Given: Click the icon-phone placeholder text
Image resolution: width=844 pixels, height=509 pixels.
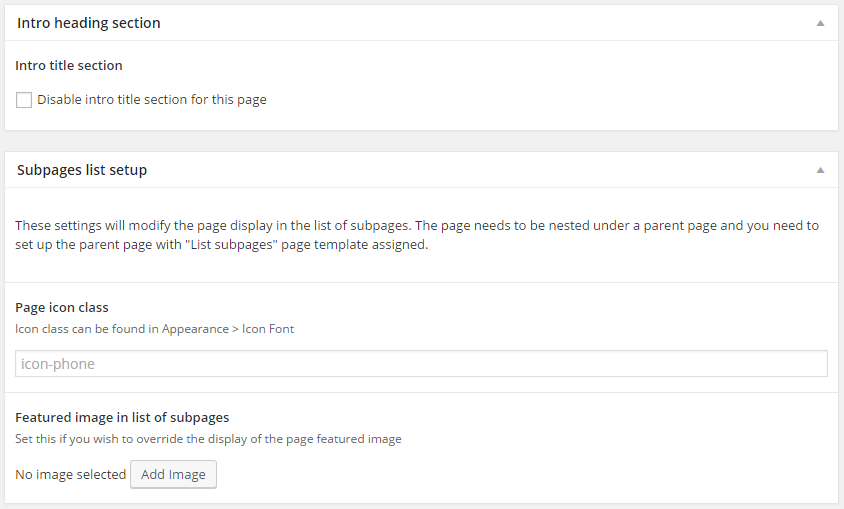Looking at the screenshot, I should (58, 364).
